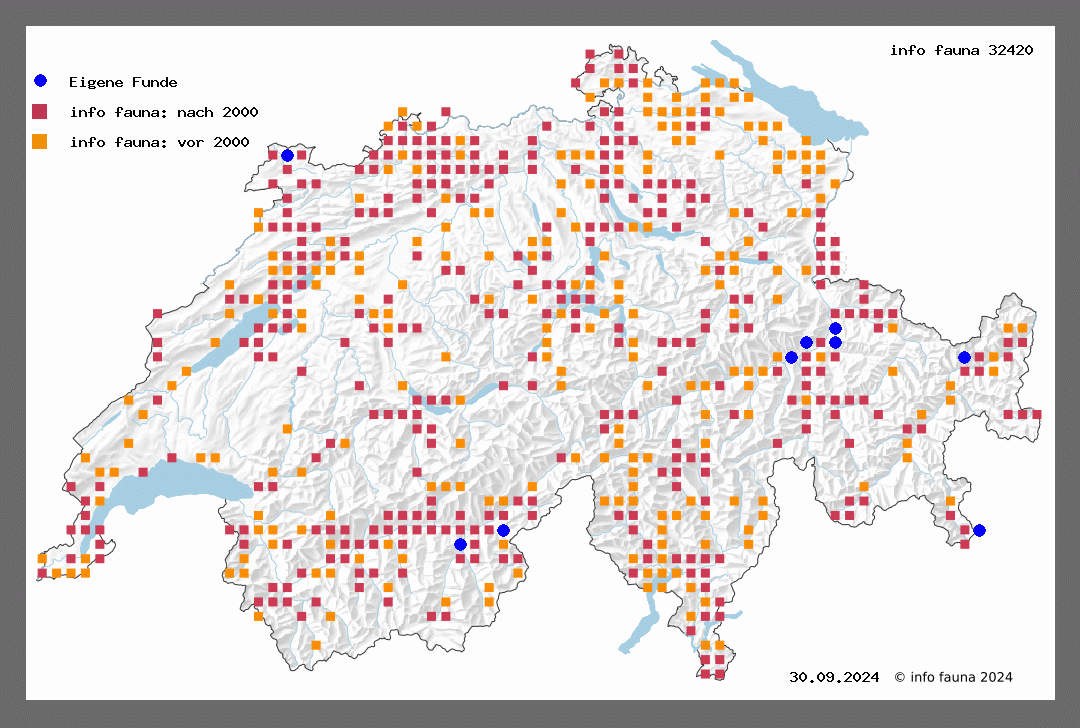Click Lago Maggiore at the southern border

tap(640, 630)
